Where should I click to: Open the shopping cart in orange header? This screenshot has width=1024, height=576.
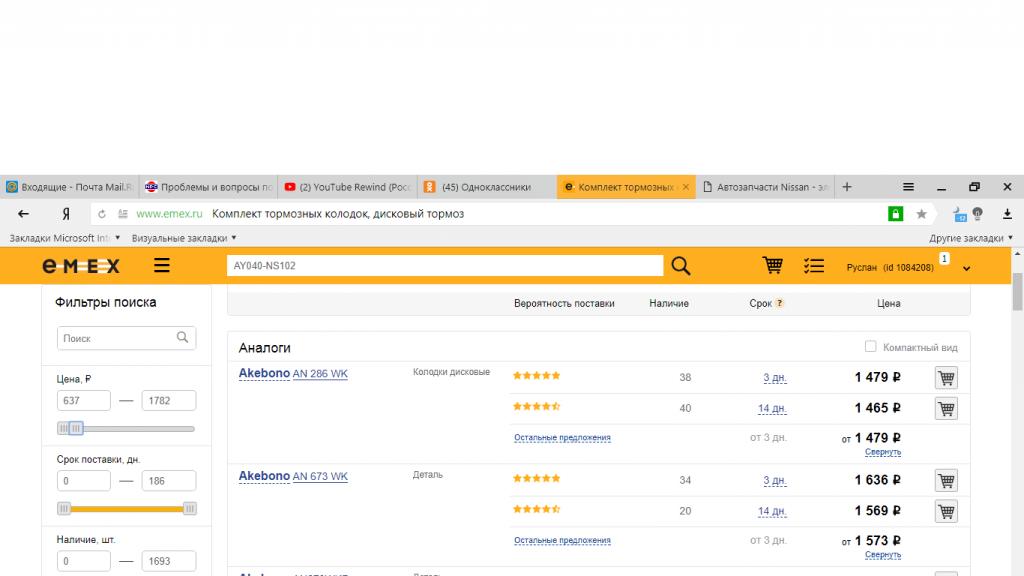(773, 265)
